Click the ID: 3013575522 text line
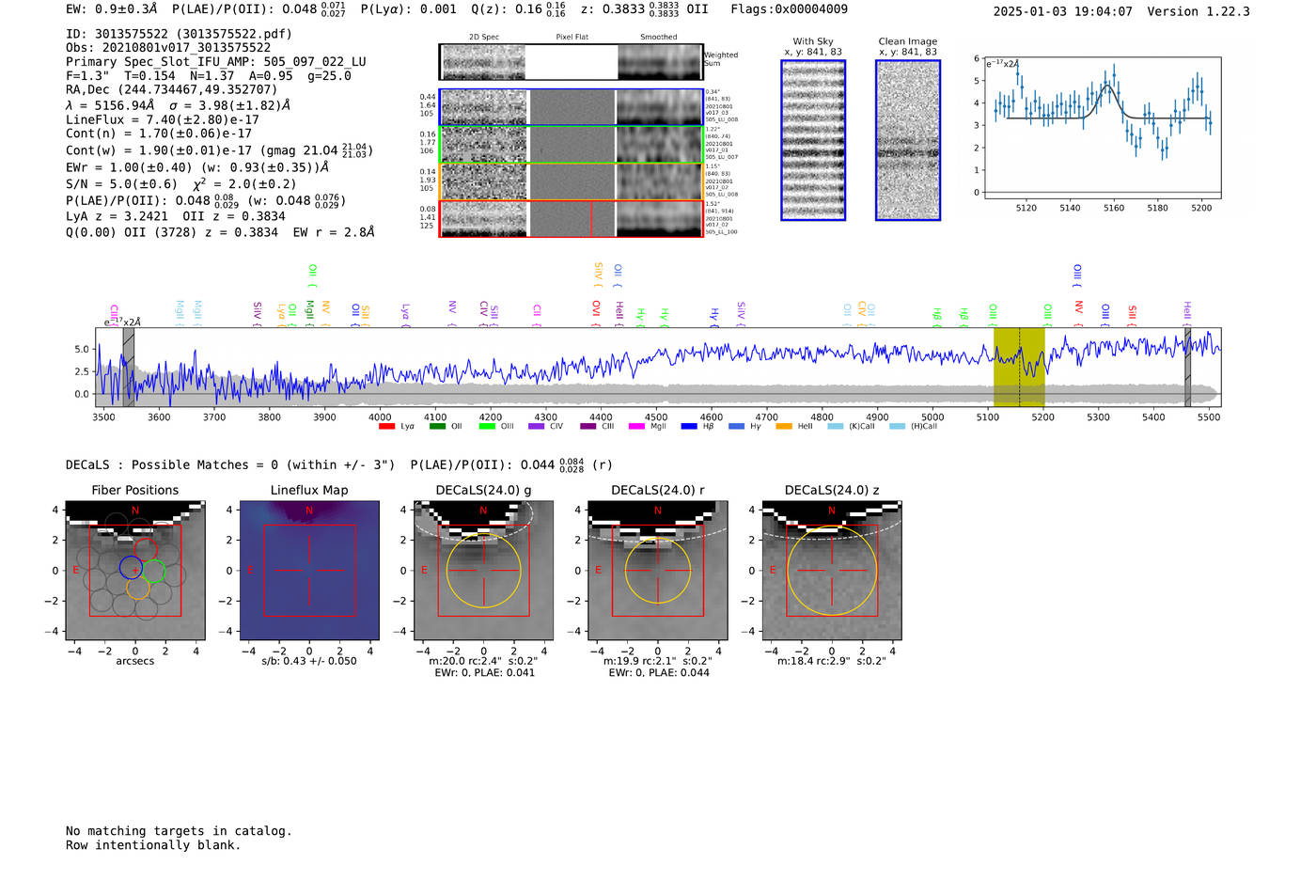This screenshot has width=1316, height=896. click(179, 34)
